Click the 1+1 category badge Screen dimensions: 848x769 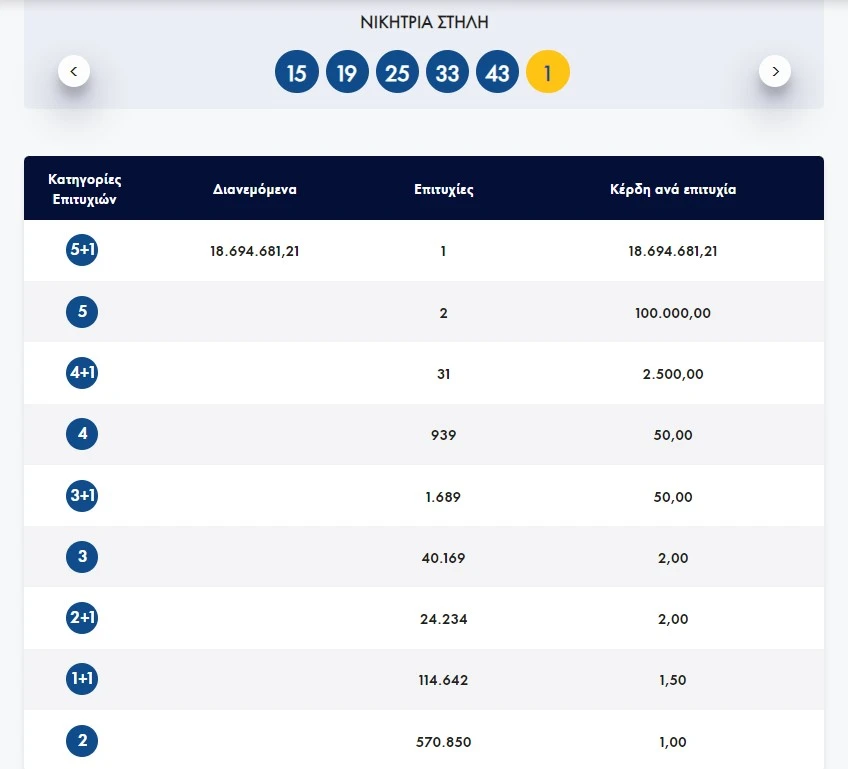[x=82, y=679]
